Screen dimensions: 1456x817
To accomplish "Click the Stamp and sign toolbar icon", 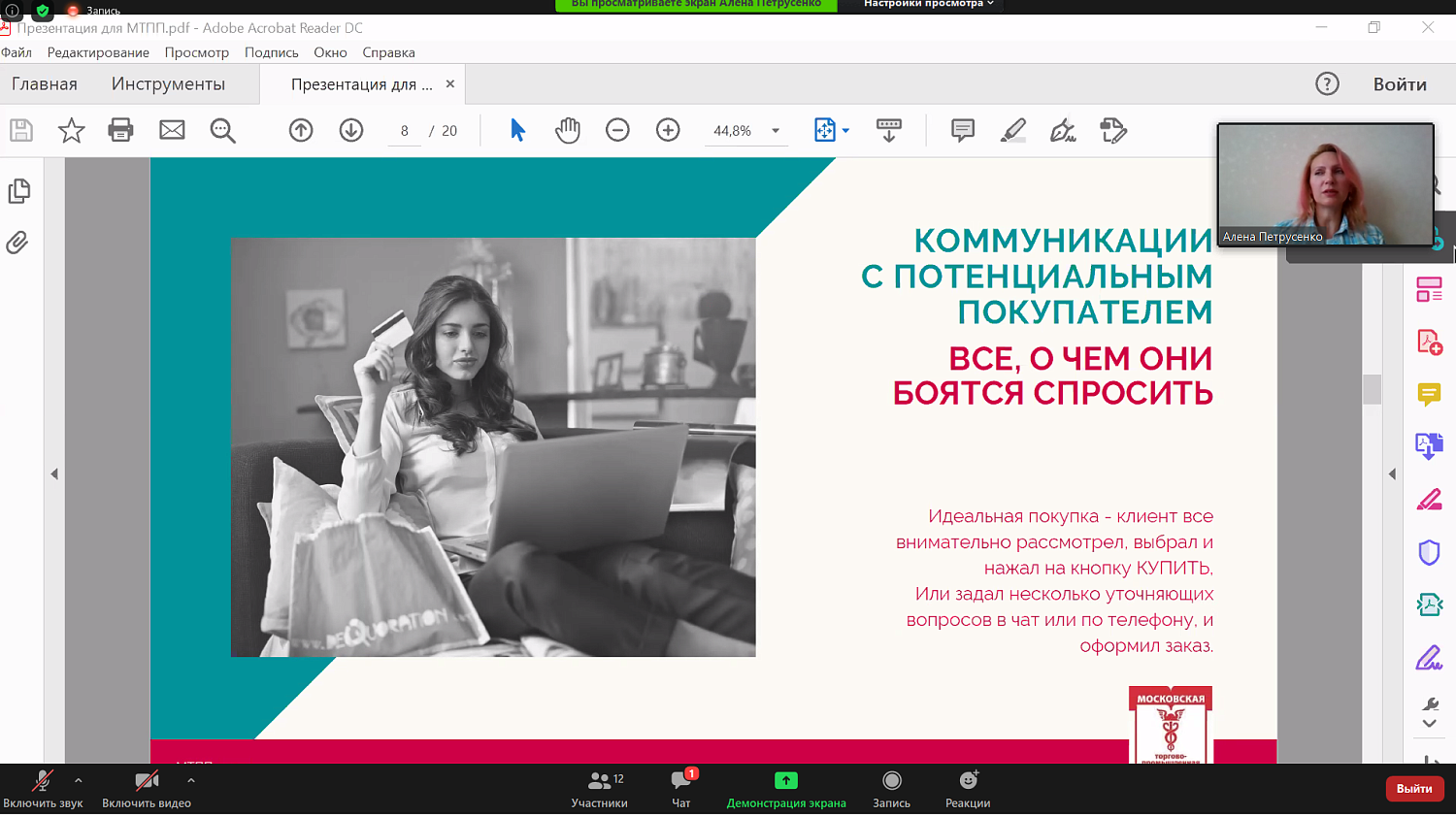I will click(x=1113, y=130).
